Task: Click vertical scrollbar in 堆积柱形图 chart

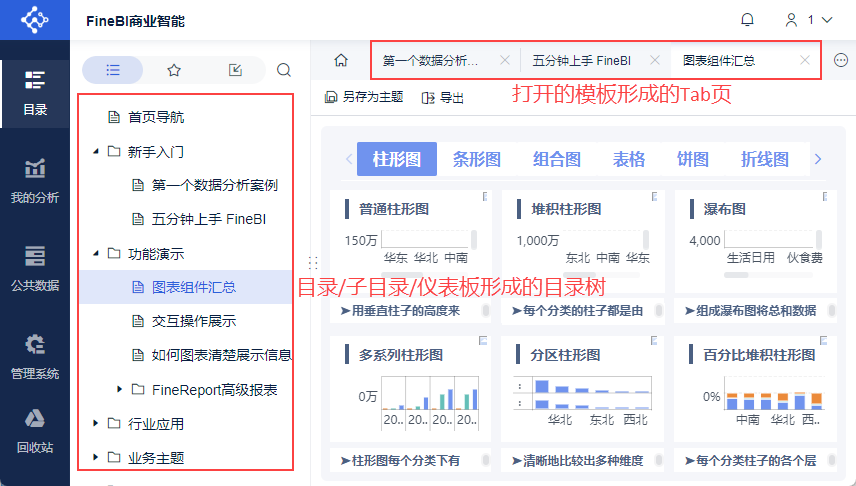Action: [646, 239]
